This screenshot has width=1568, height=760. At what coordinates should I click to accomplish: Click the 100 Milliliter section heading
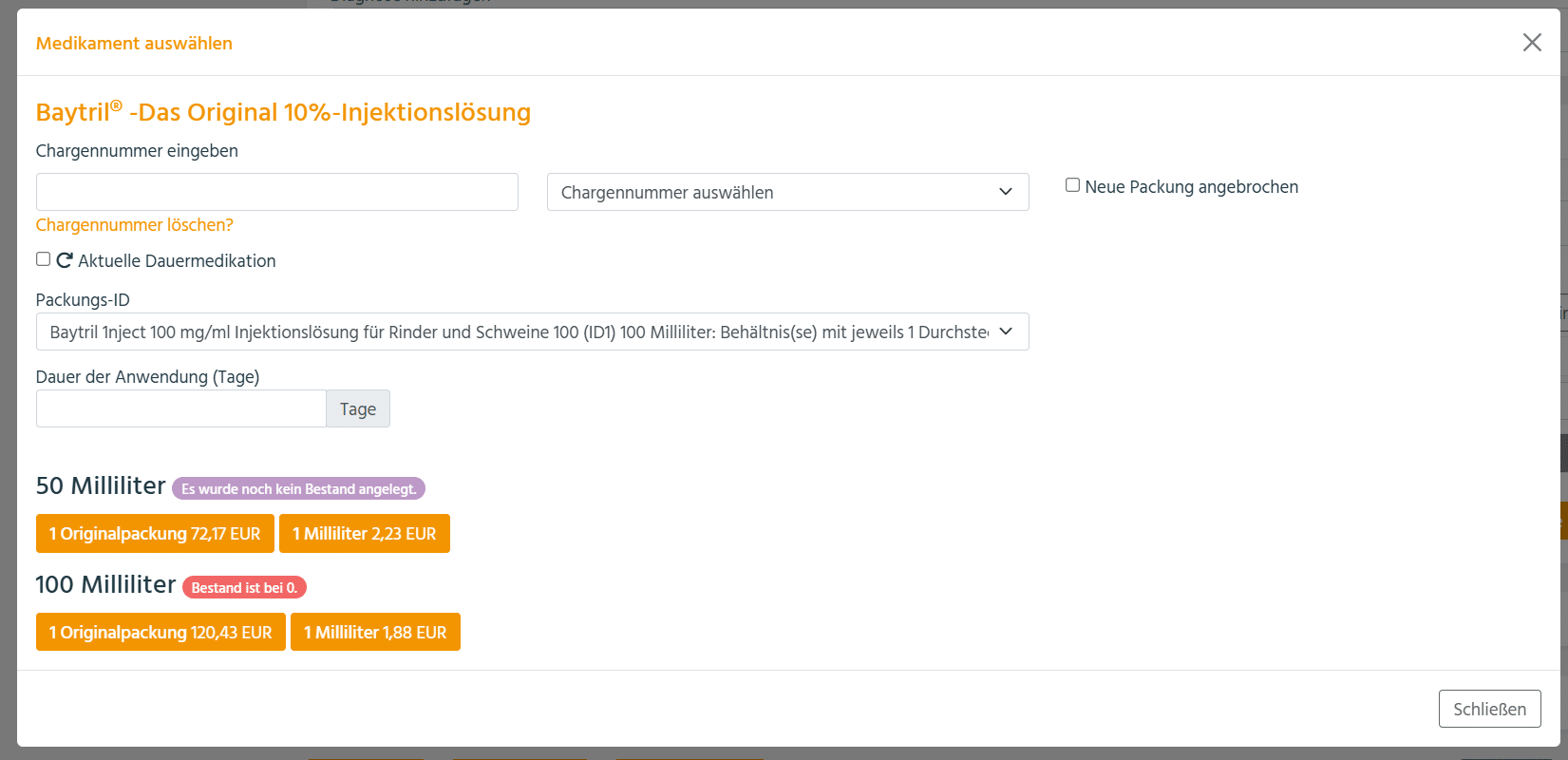tap(105, 585)
